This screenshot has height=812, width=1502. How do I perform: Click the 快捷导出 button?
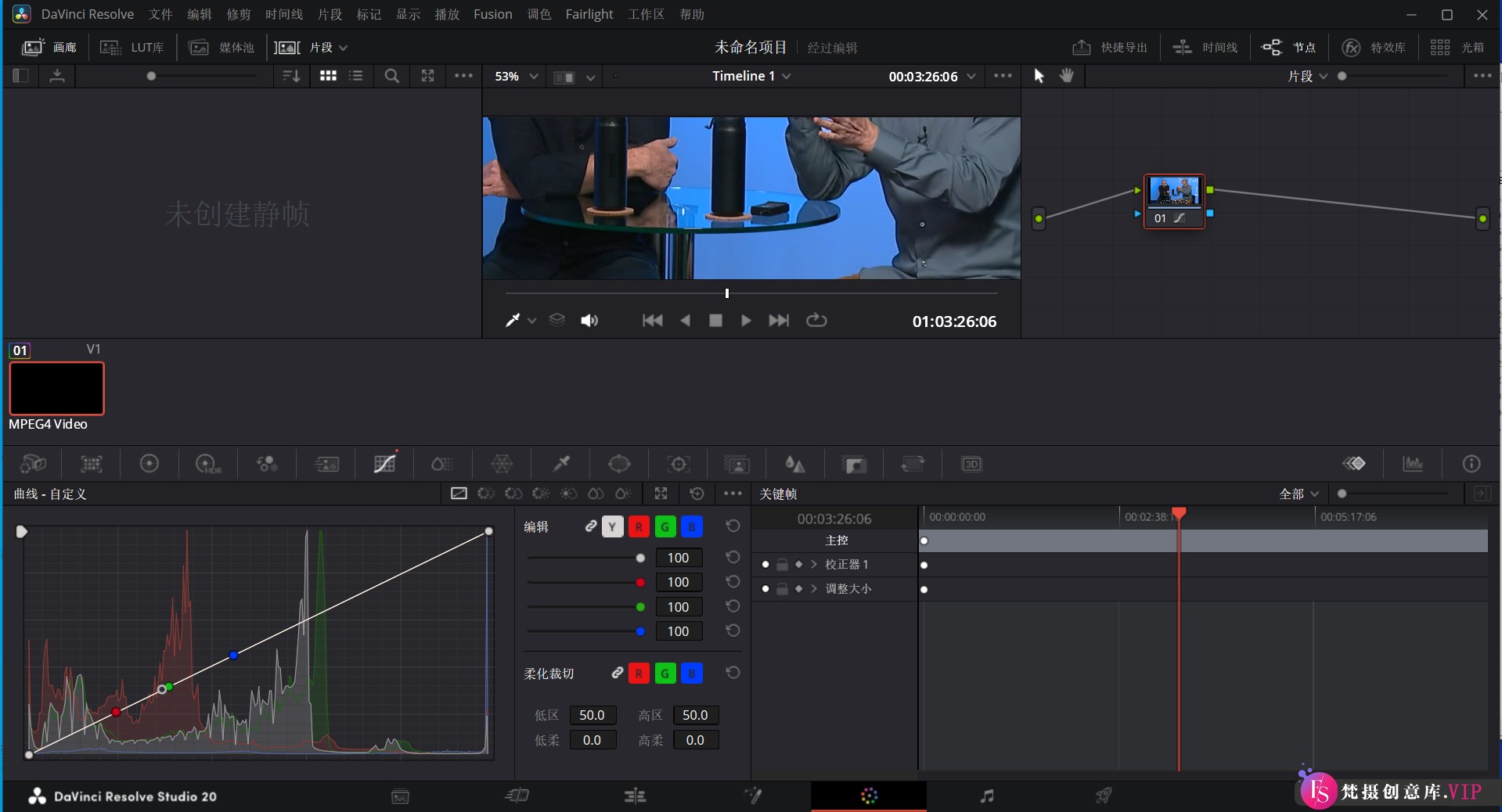click(1110, 48)
